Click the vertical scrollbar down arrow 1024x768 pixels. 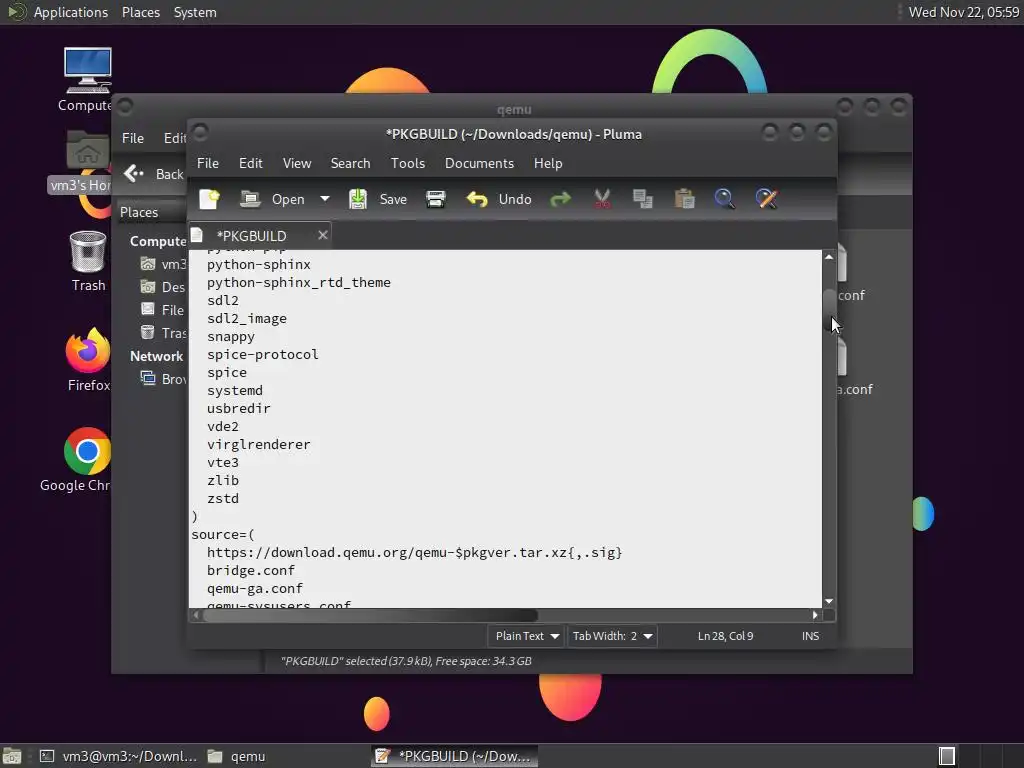[x=829, y=601]
